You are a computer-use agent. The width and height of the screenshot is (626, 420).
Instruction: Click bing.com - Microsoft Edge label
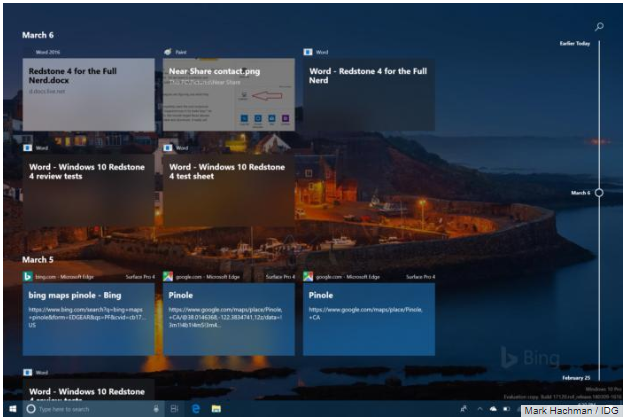pyautogui.click(x=64, y=277)
